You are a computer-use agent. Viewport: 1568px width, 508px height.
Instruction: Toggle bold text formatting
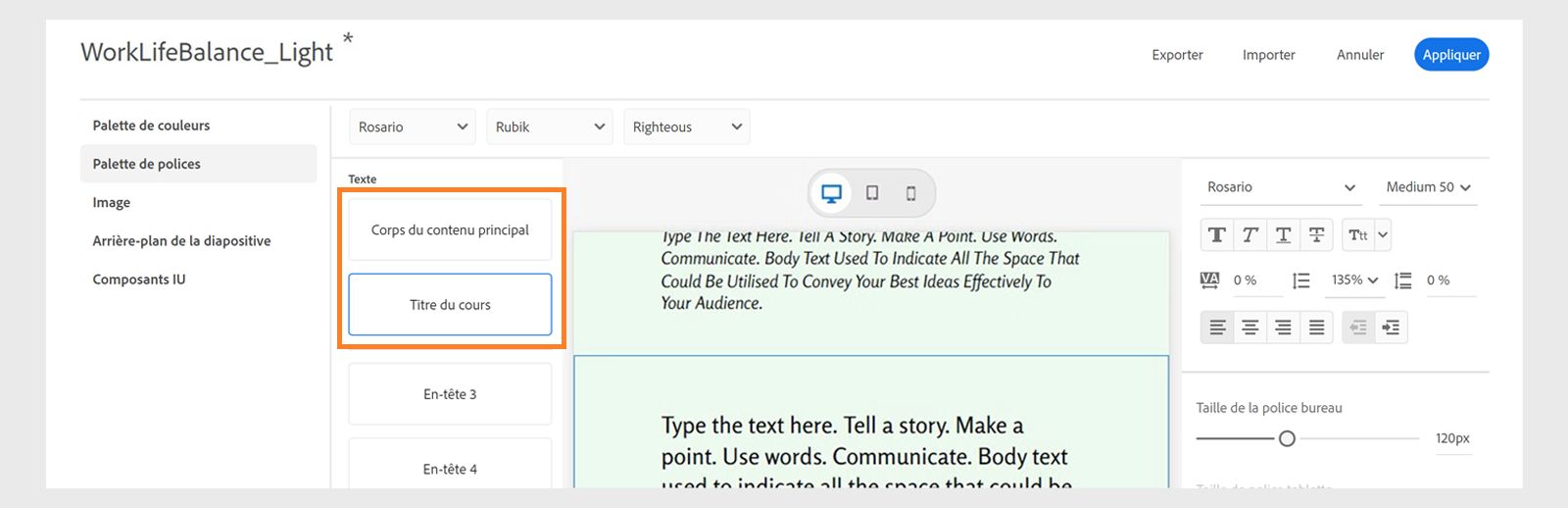[1217, 235]
